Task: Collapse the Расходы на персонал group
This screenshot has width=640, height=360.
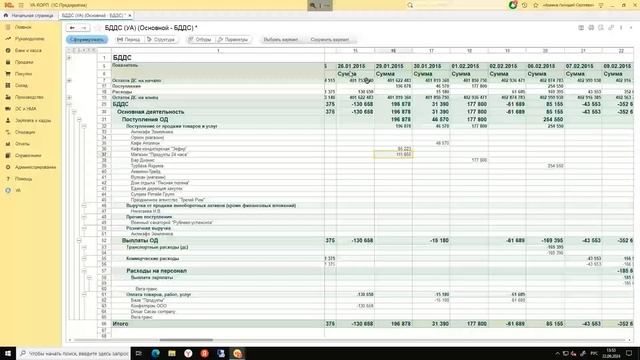Action: [x=84, y=271]
